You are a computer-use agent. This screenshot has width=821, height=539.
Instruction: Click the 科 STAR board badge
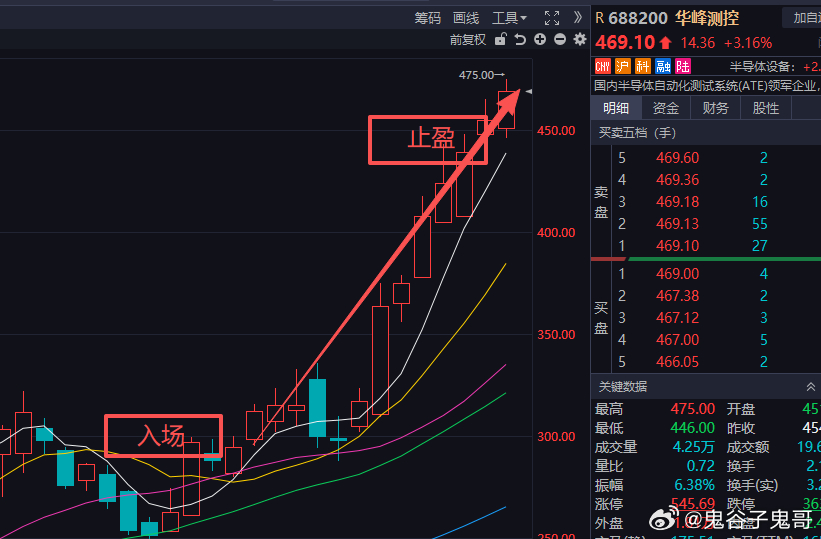click(x=642, y=66)
